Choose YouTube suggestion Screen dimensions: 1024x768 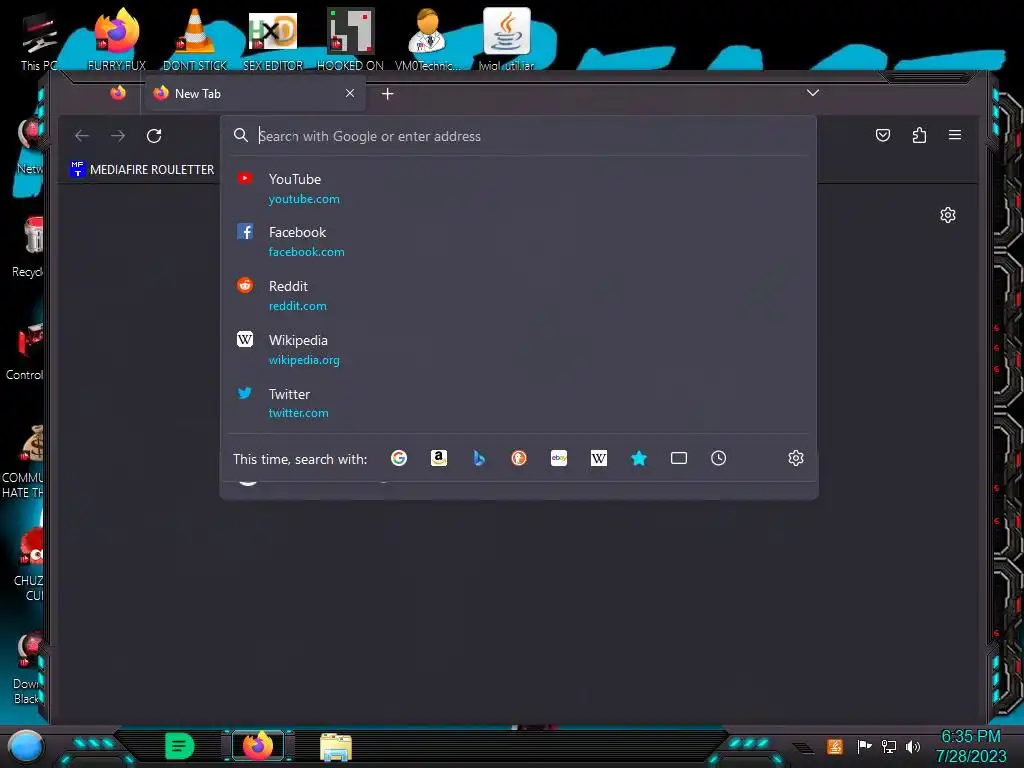click(x=519, y=188)
